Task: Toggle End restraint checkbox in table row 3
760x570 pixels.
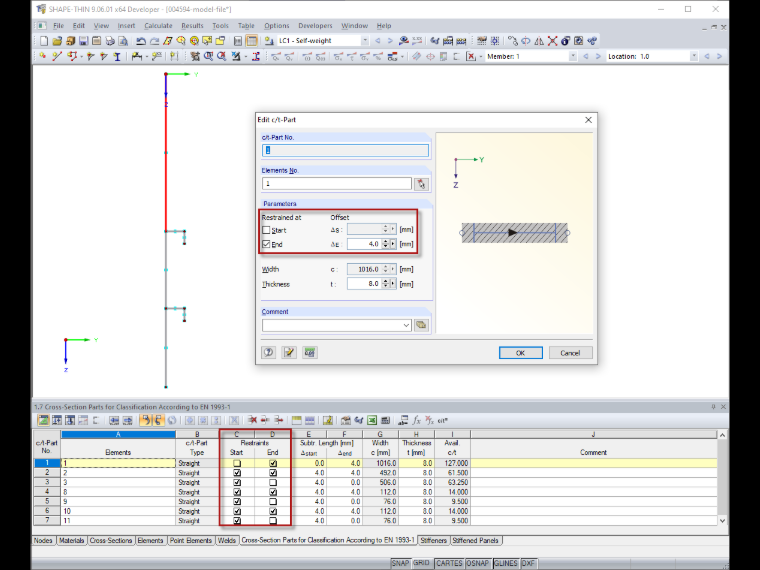Action: tap(273, 482)
